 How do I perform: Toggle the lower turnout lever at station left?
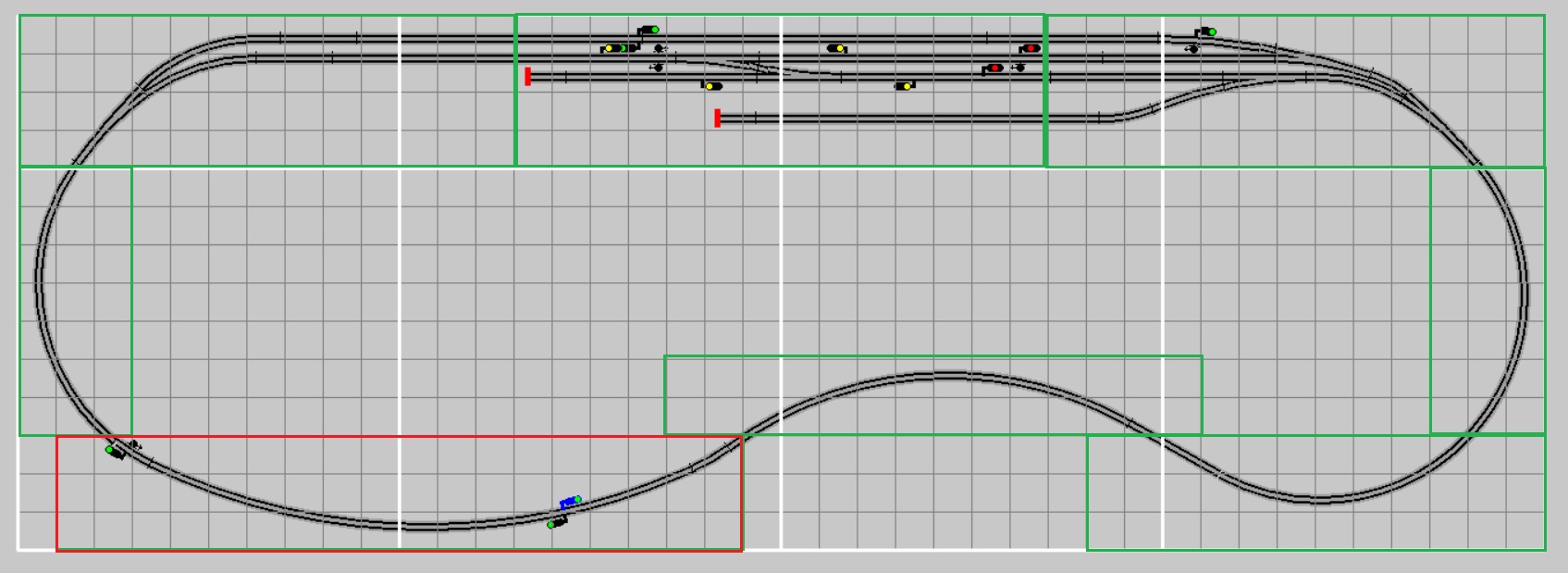[x=657, y=68]
